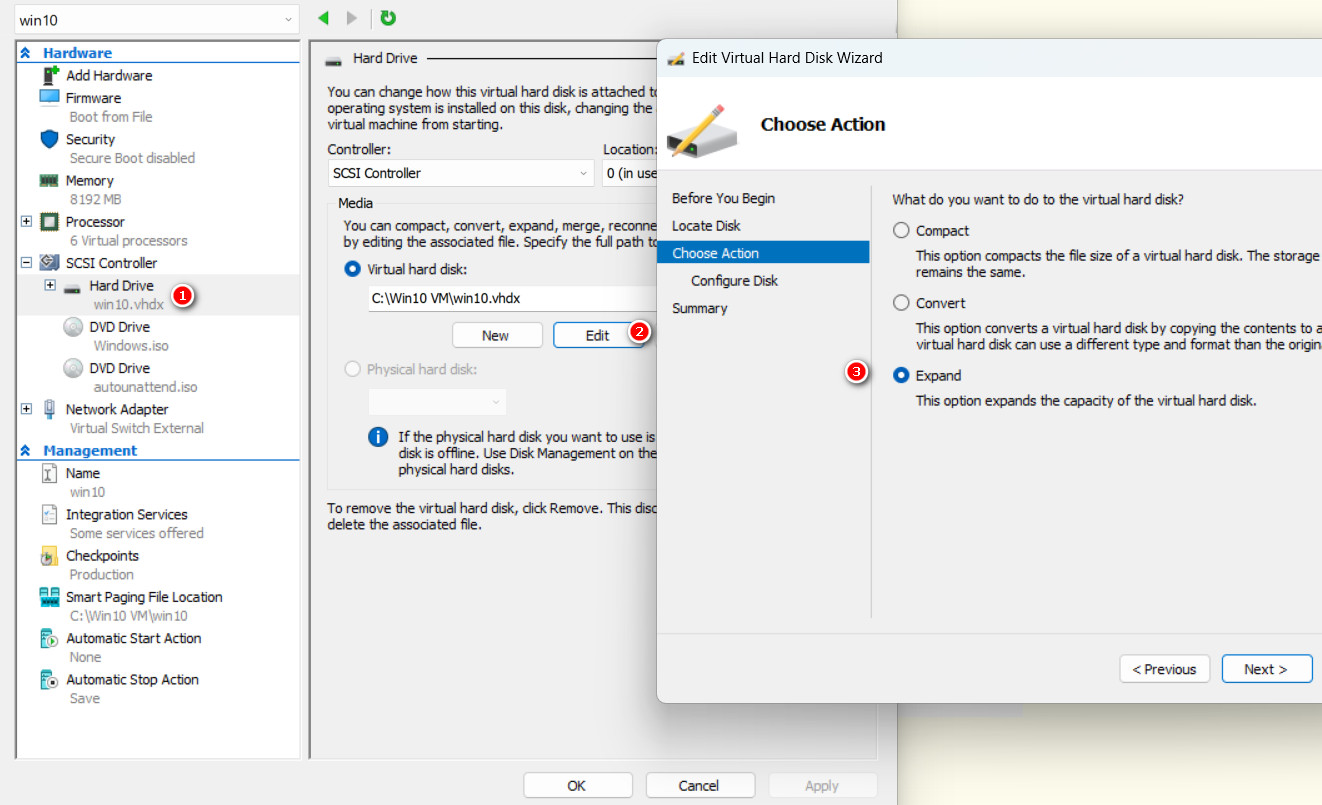This screenshot has height=805, width=1322.
Task: Select the Compact radio option
Action: 901,231
